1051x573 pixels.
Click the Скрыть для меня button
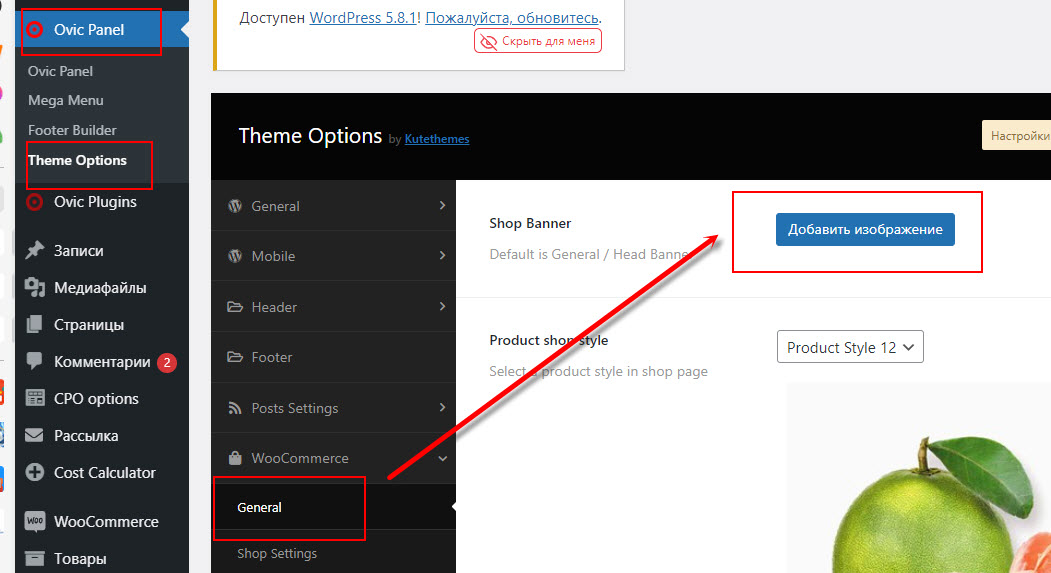[538, 41]
